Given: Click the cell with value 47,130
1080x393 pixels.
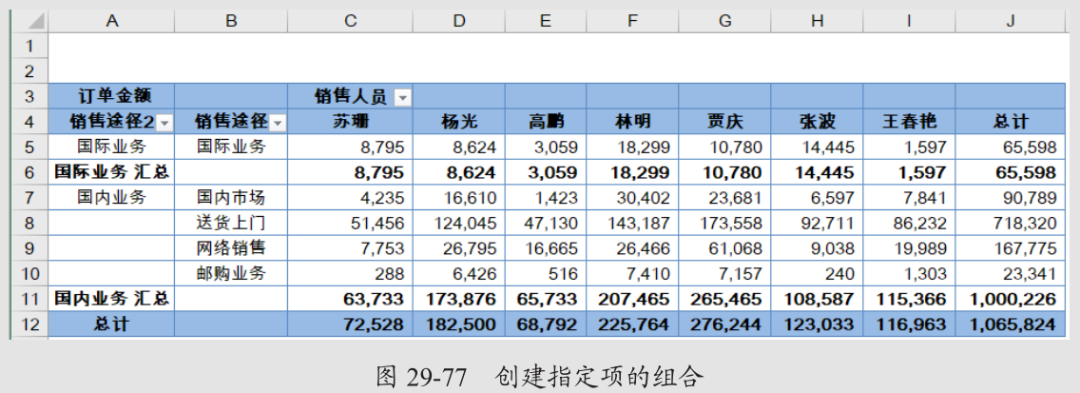Looking at the screenshot, I should coord(546,223).
